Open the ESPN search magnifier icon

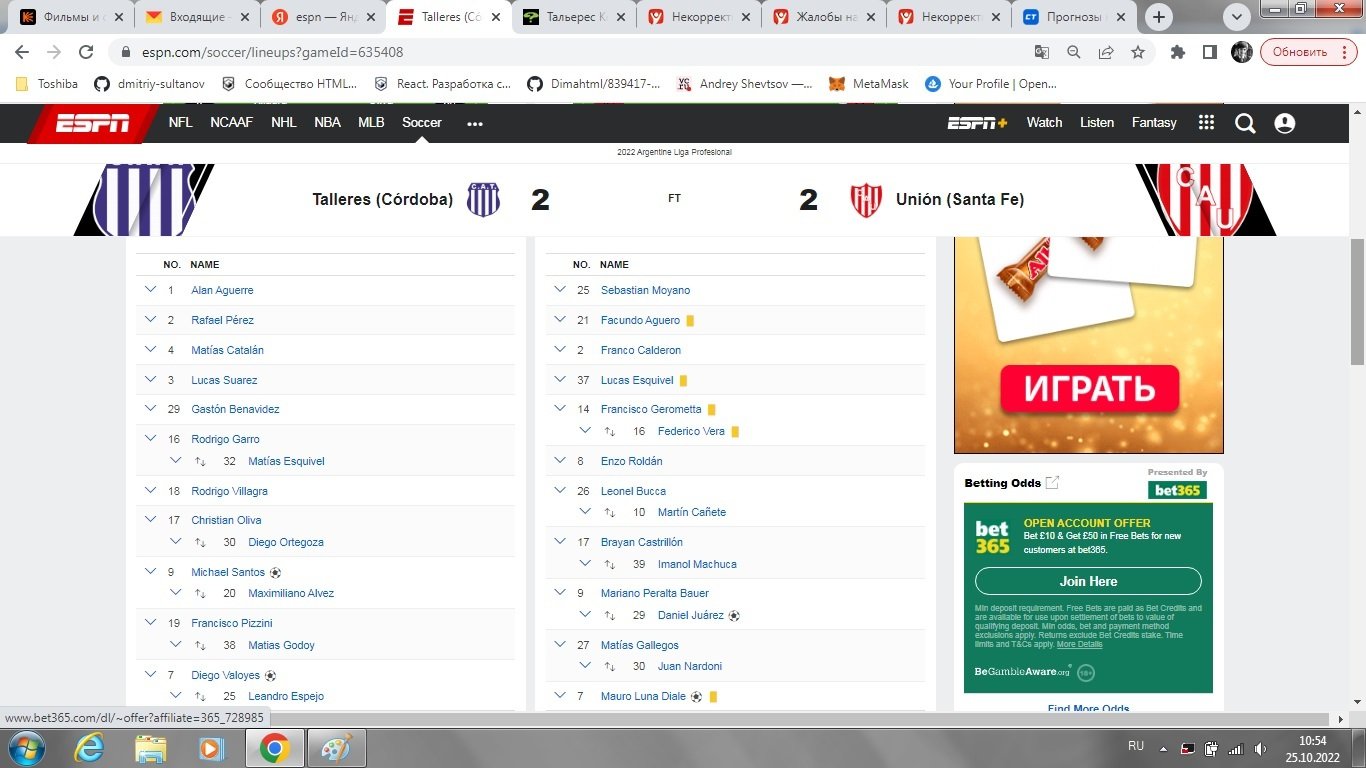1245,123
